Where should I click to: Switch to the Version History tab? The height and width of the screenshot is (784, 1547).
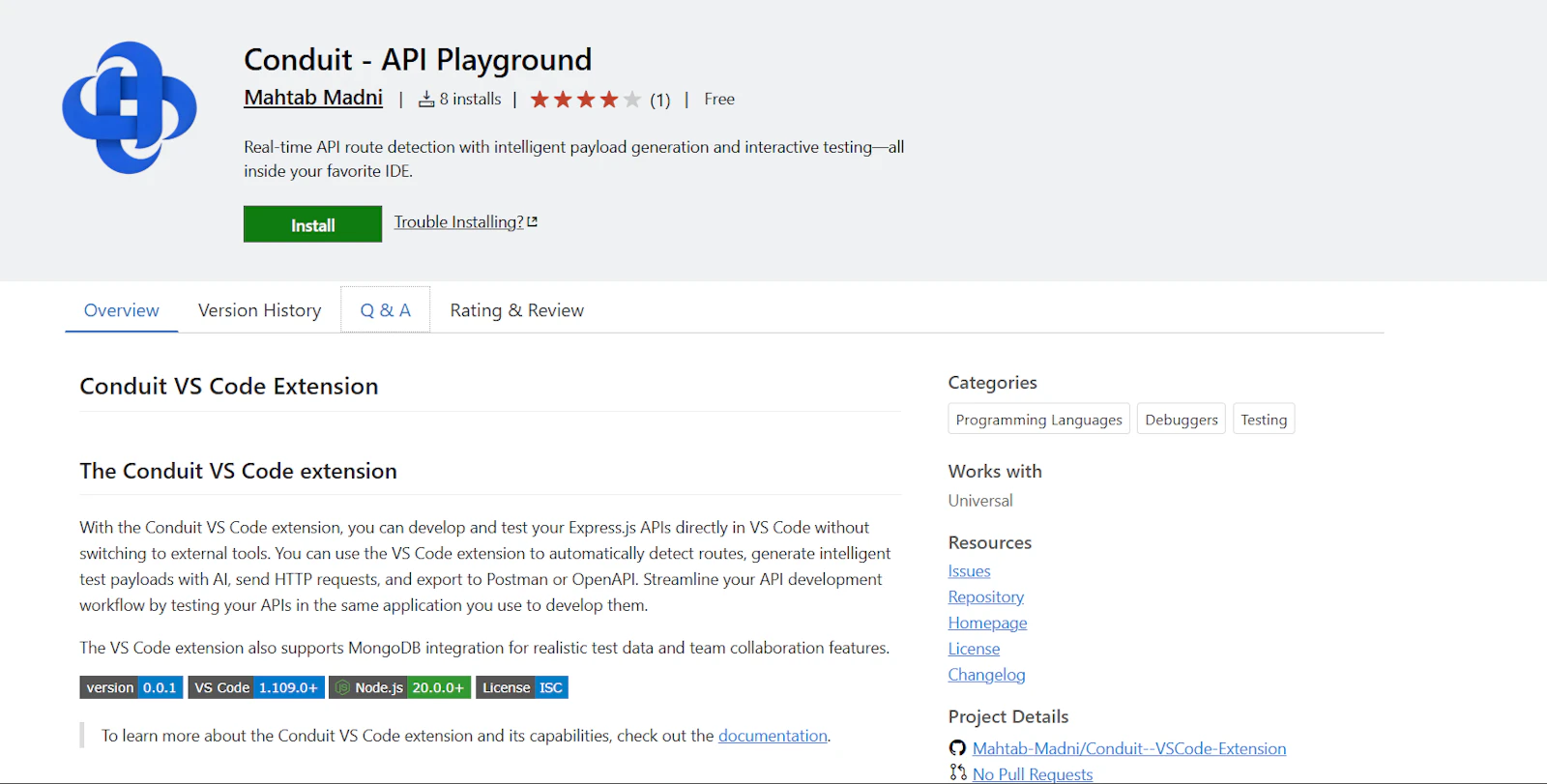(x=259, y=310)
